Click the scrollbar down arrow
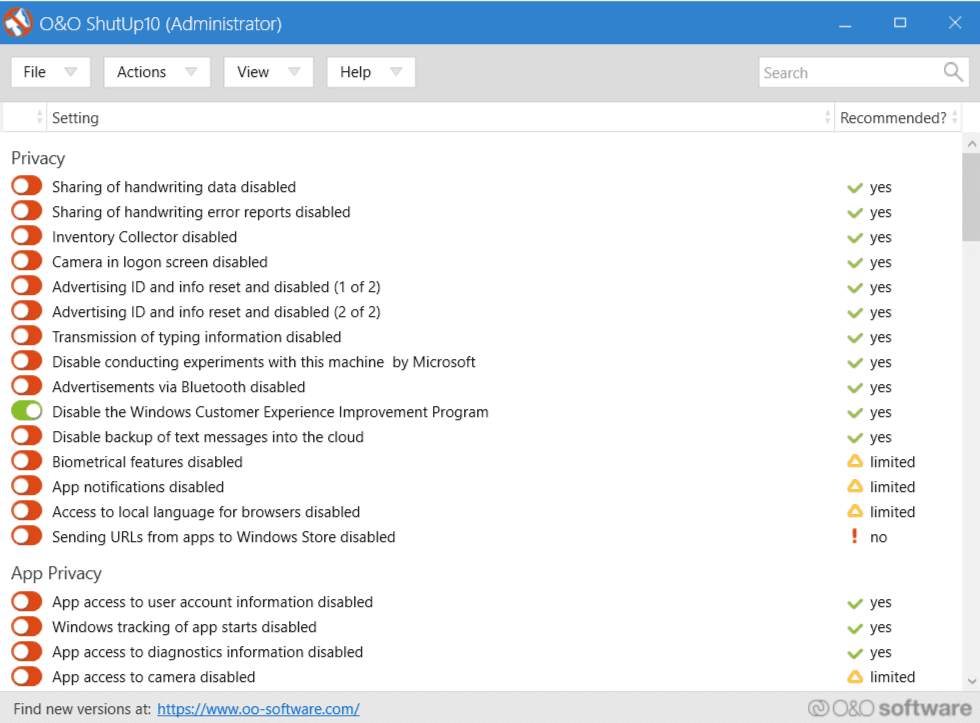980x723 pixels. (x=971, y=681)
